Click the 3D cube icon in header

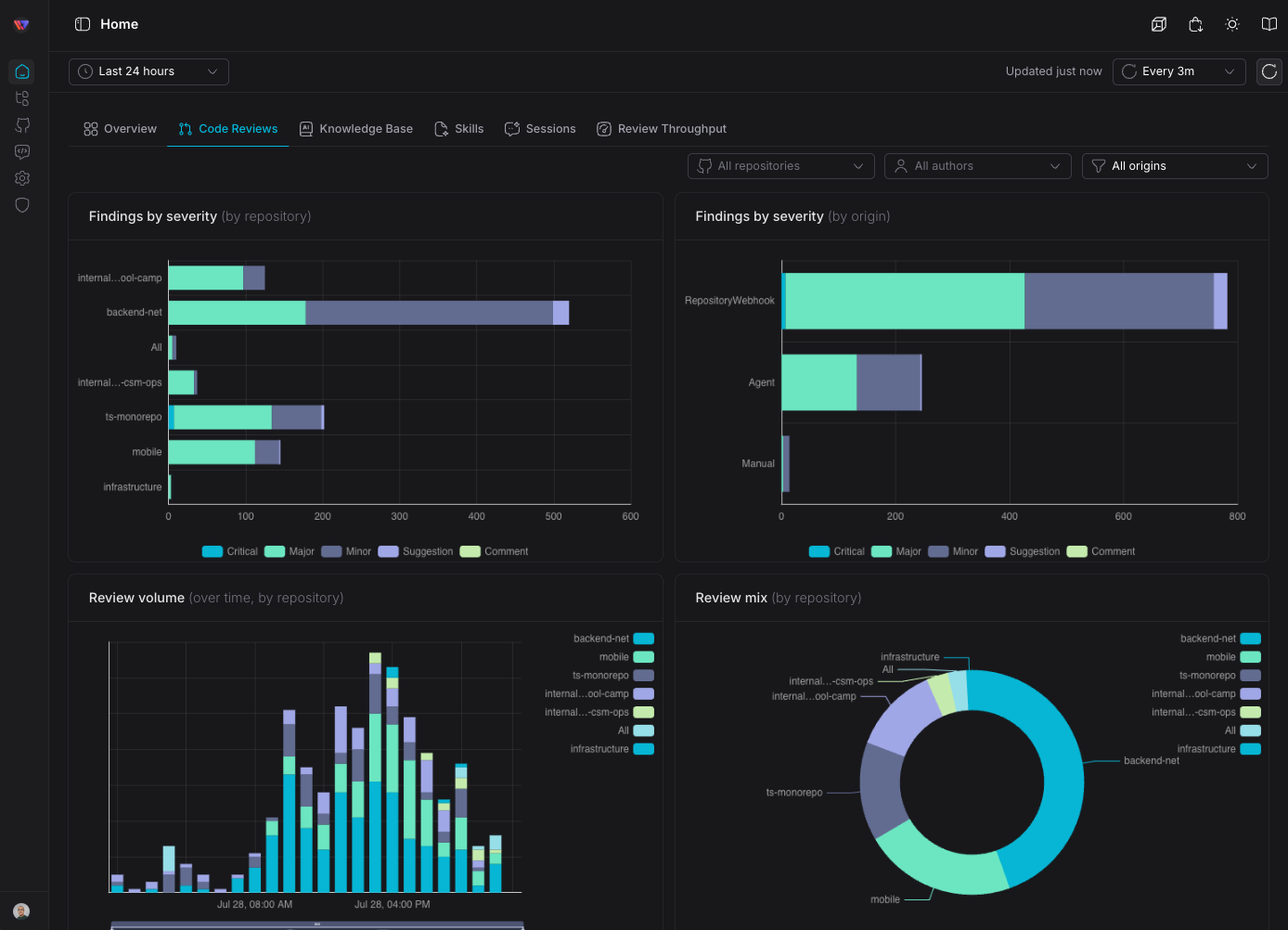click(1159, 24)
